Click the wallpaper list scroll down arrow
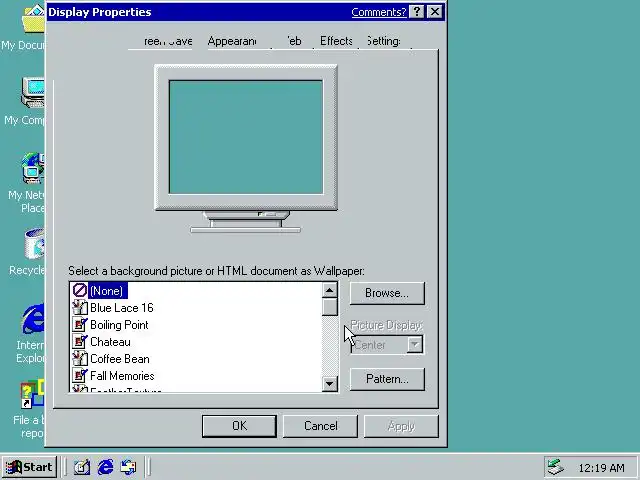This screenshot has height=480, width=640. click(x=329, y=384)
